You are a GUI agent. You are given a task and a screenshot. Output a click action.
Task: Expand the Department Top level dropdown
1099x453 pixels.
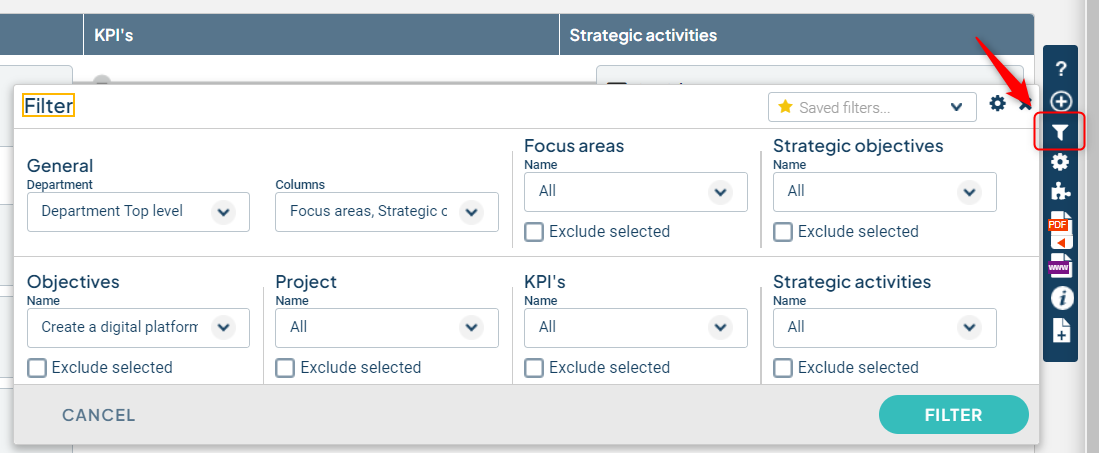138,212
